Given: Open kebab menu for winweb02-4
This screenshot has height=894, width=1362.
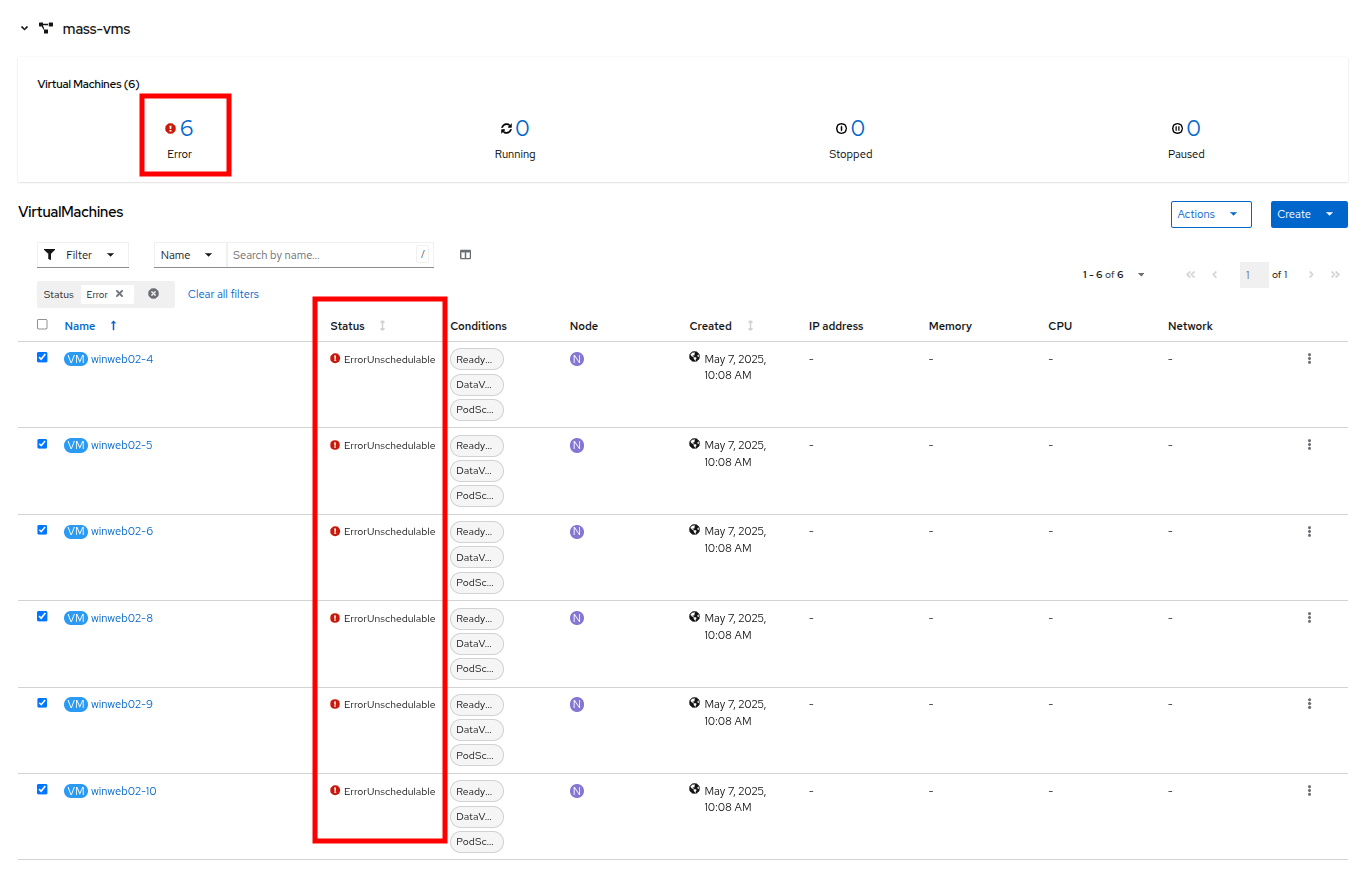Looking at the screenshot, I should tap(1309, 359).
